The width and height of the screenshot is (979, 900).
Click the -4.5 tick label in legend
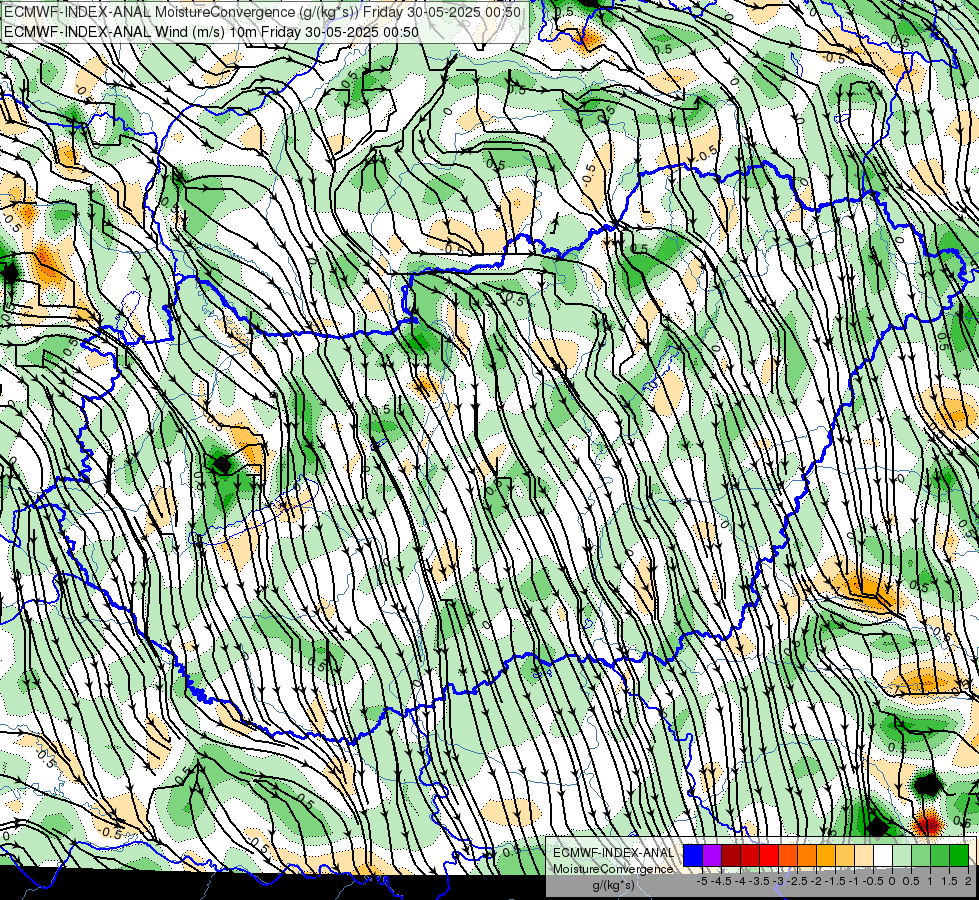[x=721, y=881]
